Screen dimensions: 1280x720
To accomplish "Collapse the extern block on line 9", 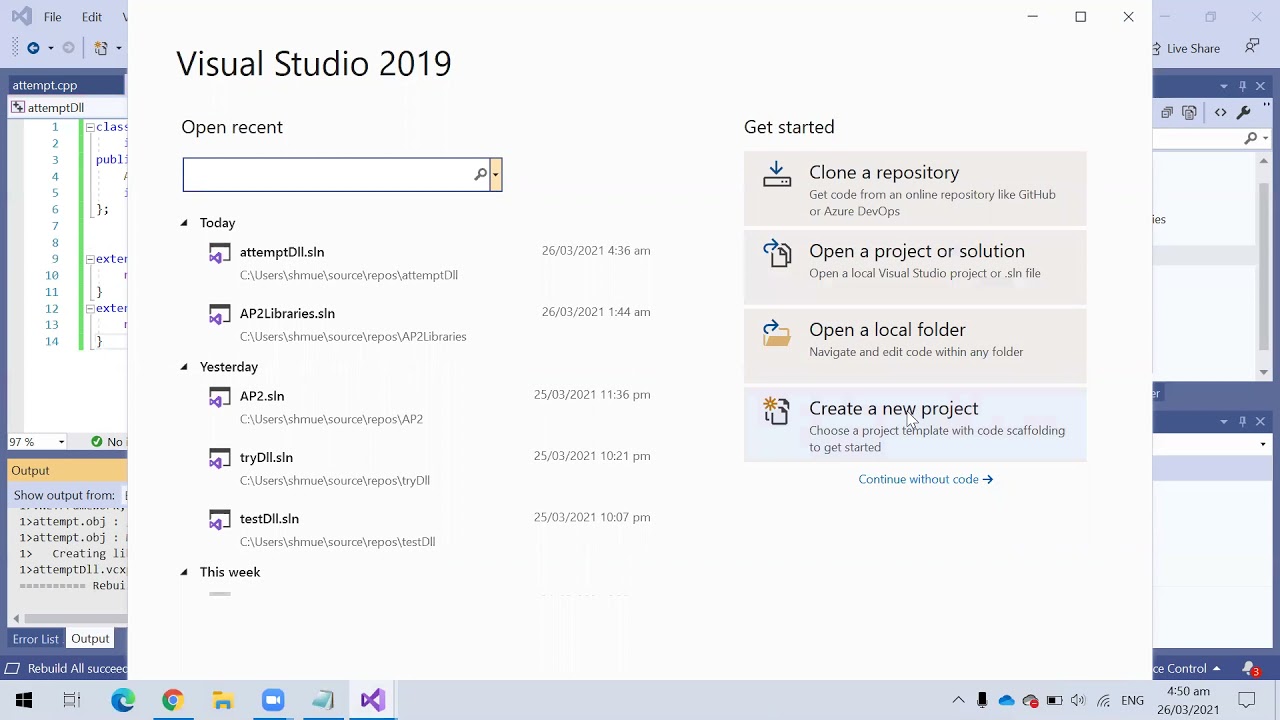I will tap(89, 259).
